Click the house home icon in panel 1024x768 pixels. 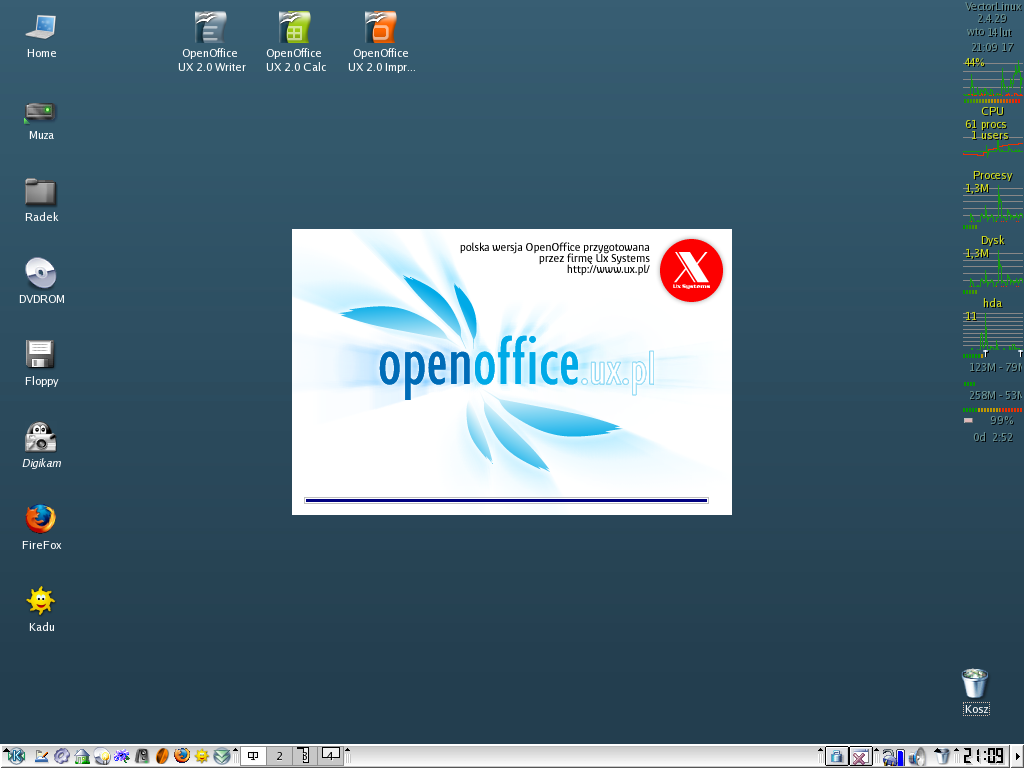point(82,756)
